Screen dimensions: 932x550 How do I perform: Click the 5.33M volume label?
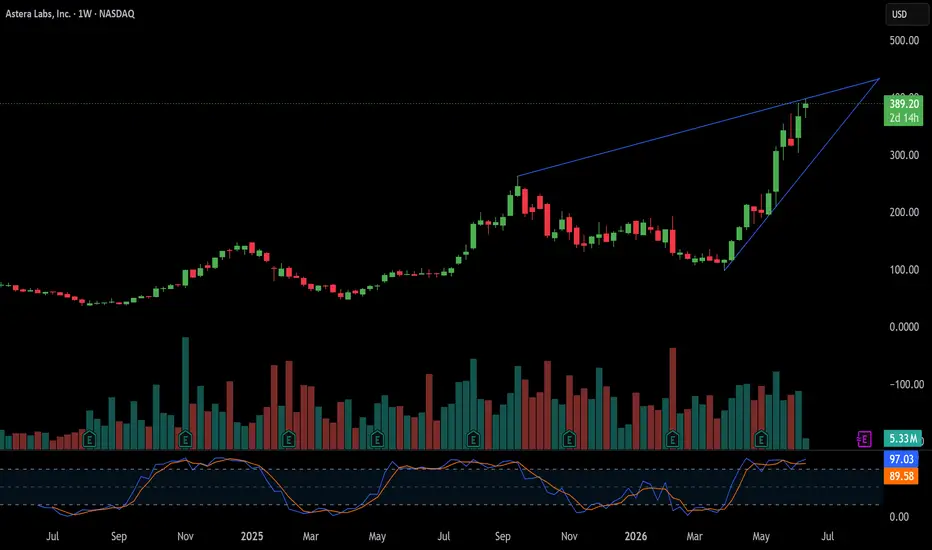point(903,439)
